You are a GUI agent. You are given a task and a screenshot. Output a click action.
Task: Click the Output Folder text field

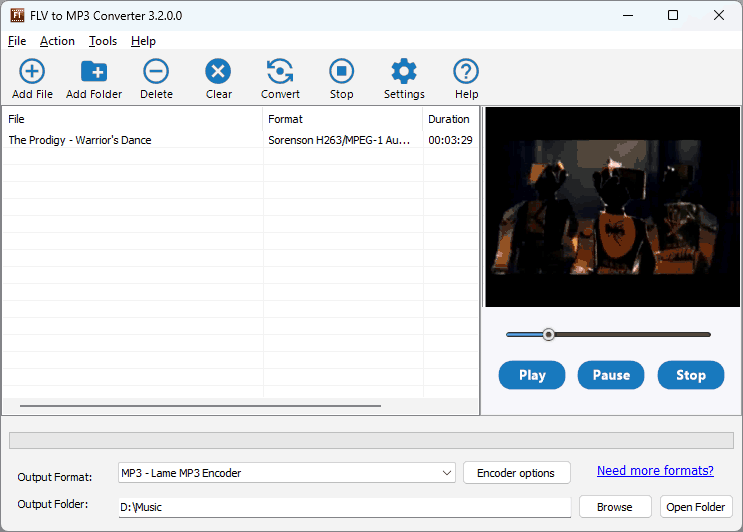coord(344,507)
